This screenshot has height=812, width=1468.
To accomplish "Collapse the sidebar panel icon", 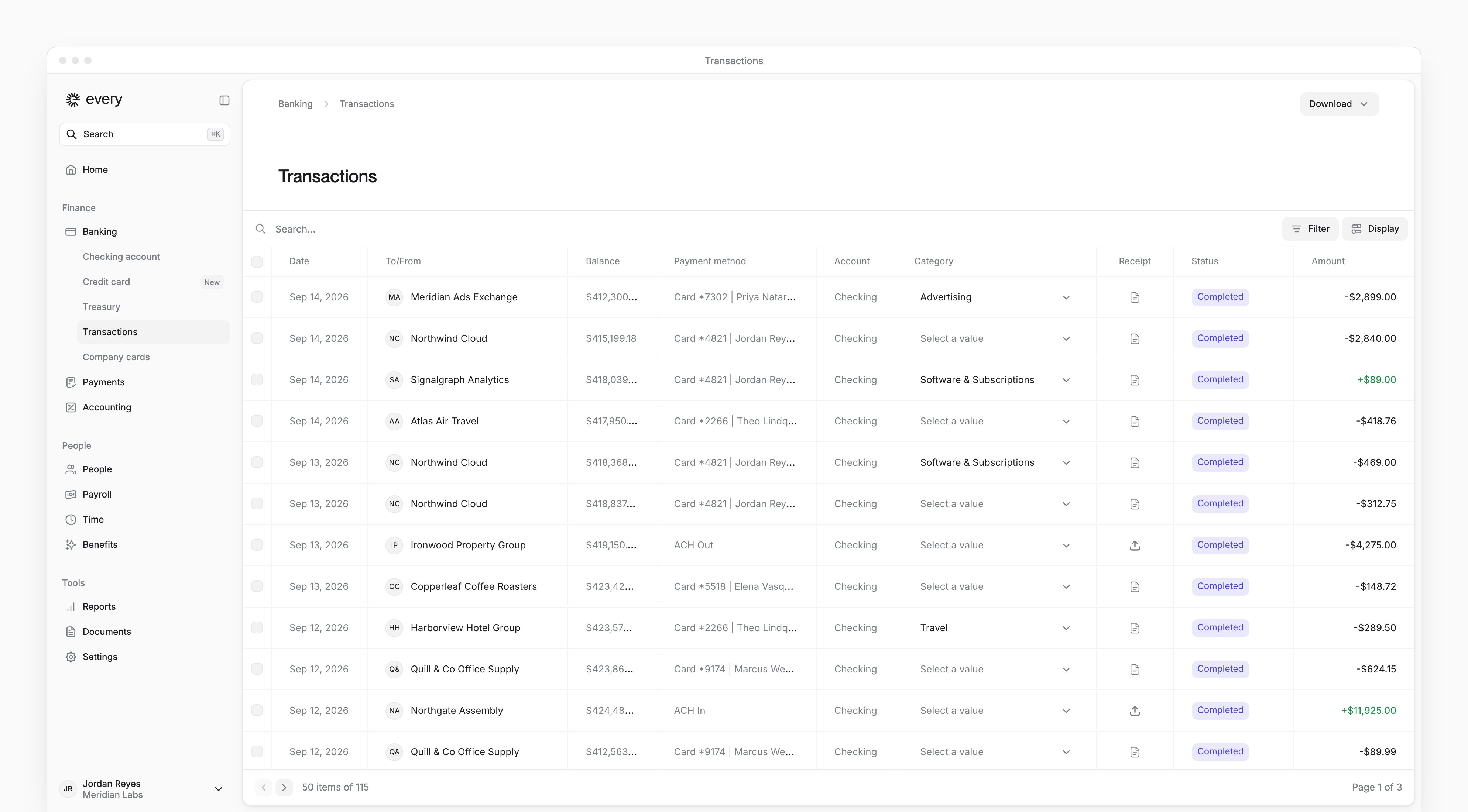I will click(x=224, y=100).
